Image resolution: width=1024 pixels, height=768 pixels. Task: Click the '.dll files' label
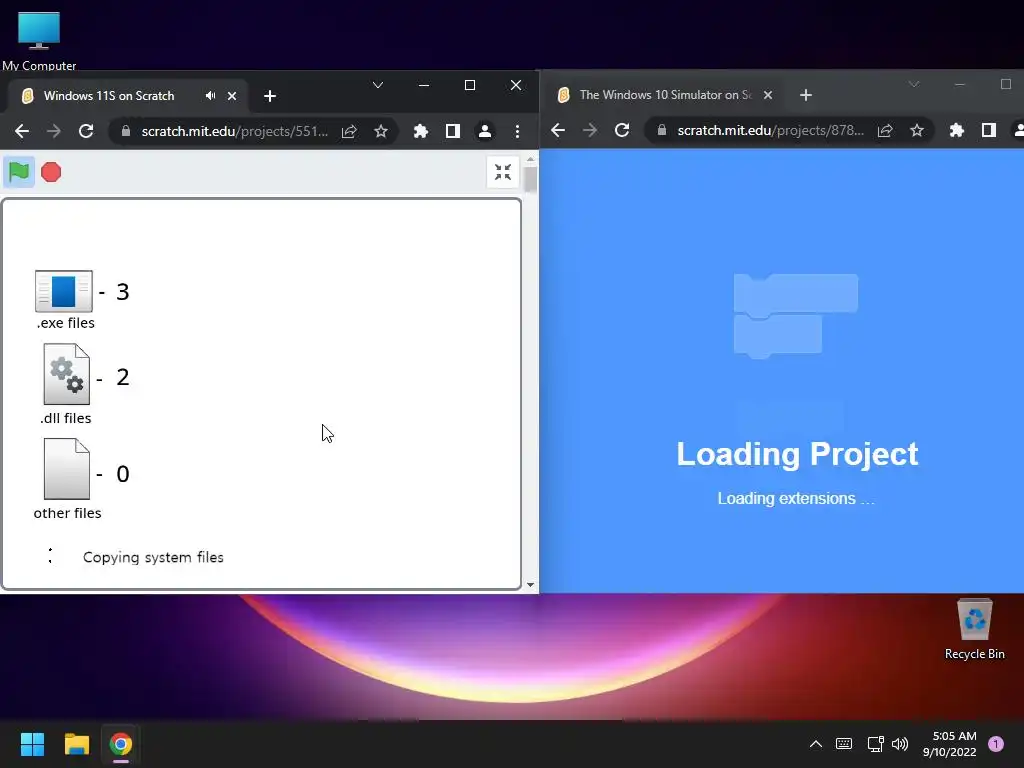tap(65, 418)
